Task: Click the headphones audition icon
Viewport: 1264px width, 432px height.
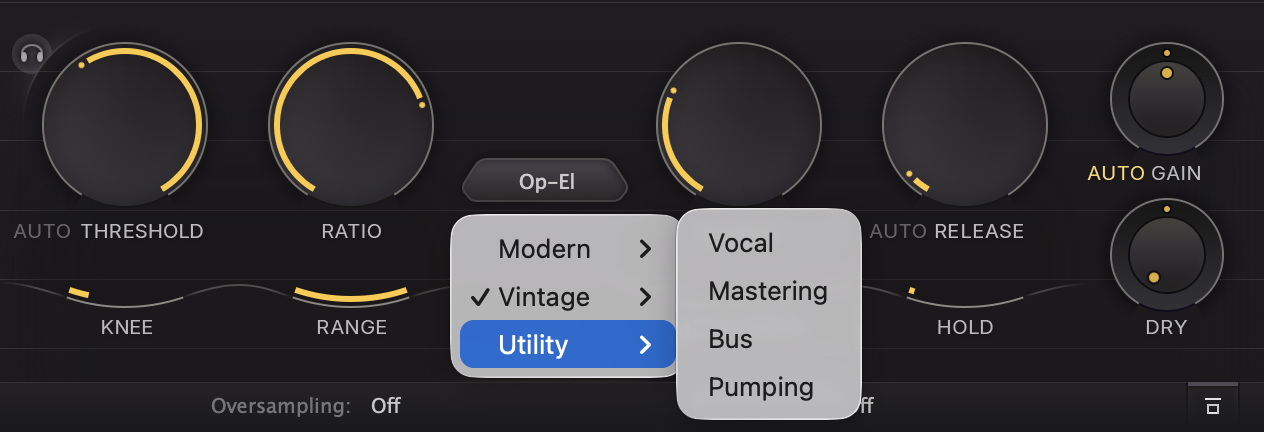Action: (x=31, y=53)
